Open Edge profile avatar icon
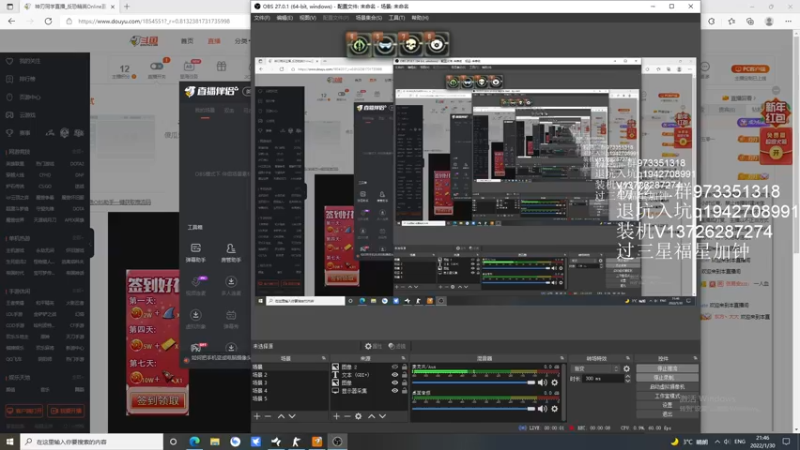The height and width of the screenshot is (450, 800). pyautogui.click(x=769, y=21)
